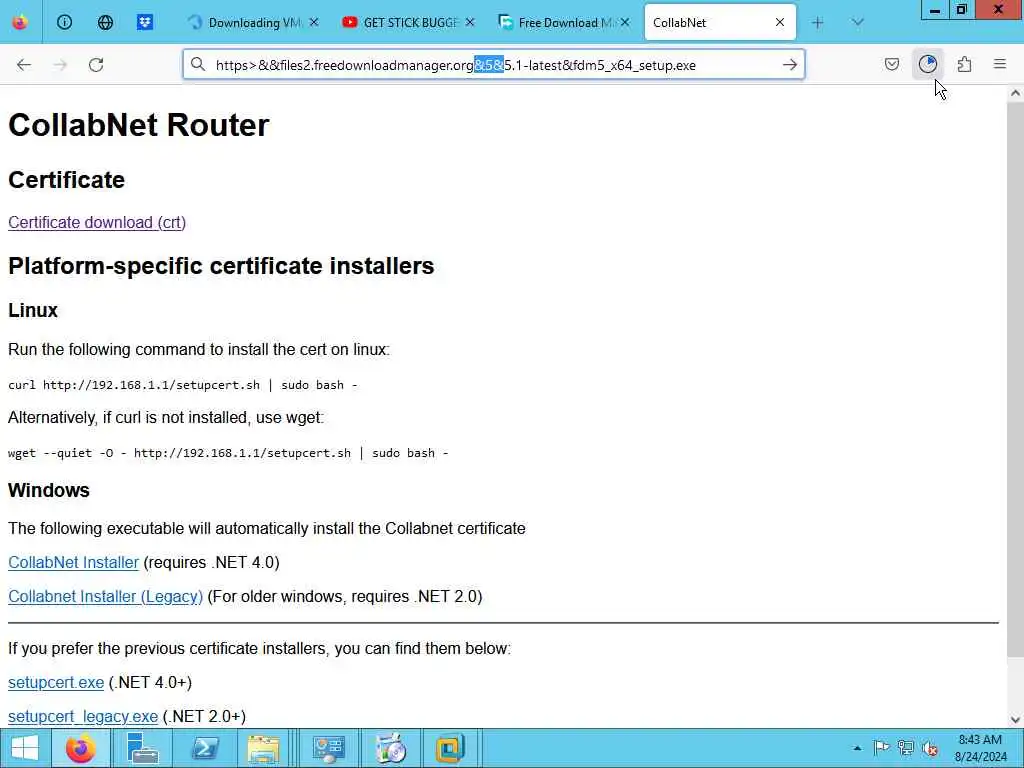Click the vertical scrollbar thumb

1015,379
